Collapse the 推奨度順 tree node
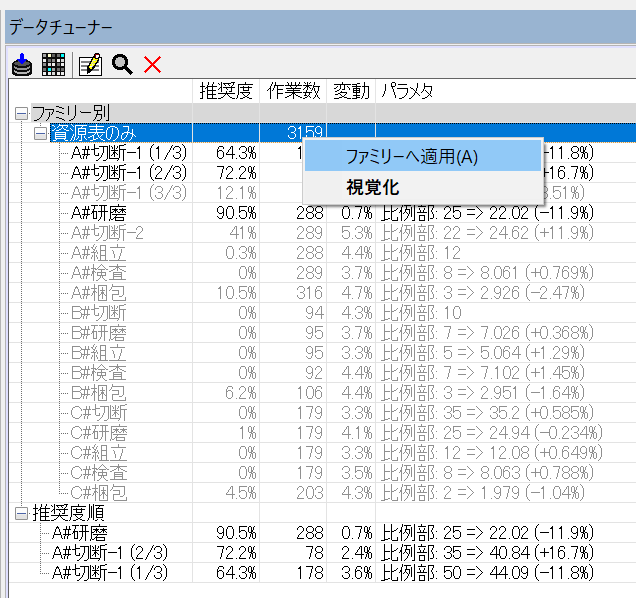 tap(21, 513)
